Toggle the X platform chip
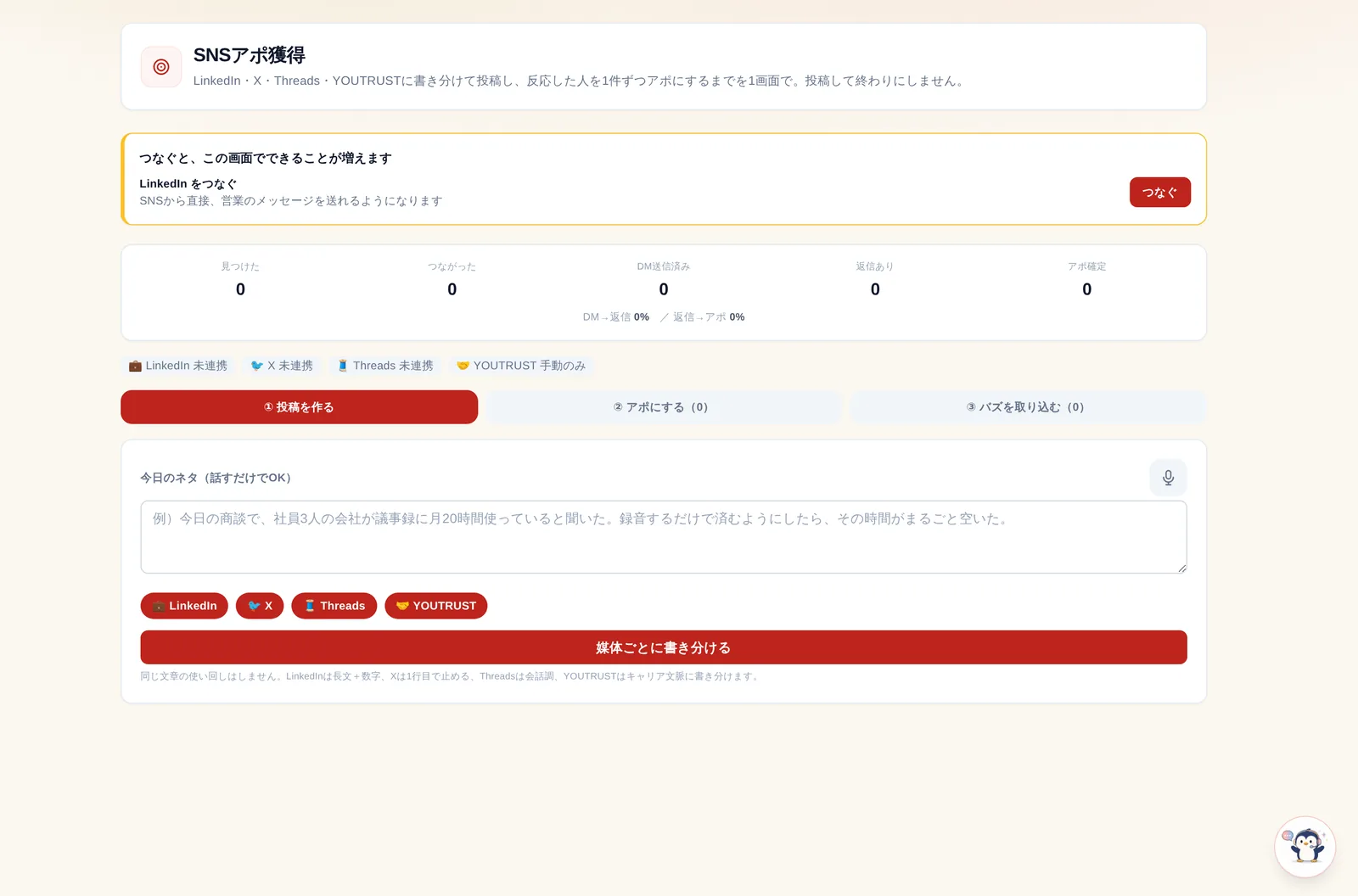Viewport: 1358px width, 896px height. pyautogui.click(x=260, y=606)
